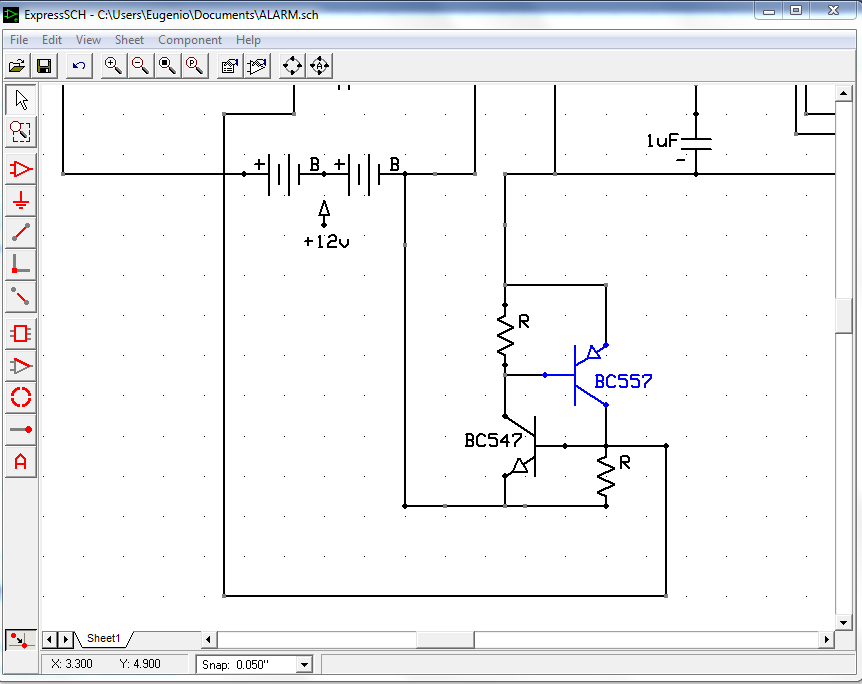Click the X: 3.300 coordinate readout
Viewport: 862px width, 684px height.
[72, 664]
